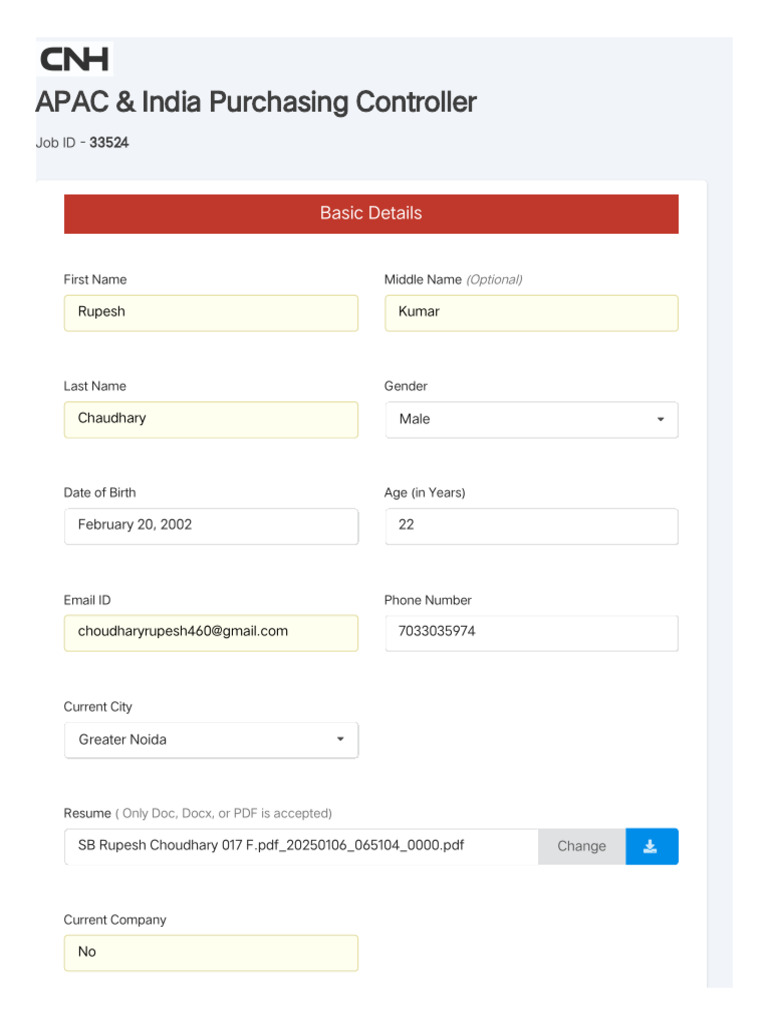Click the Phone Number label
768x1024 pixels.
(x=428, y=600)
